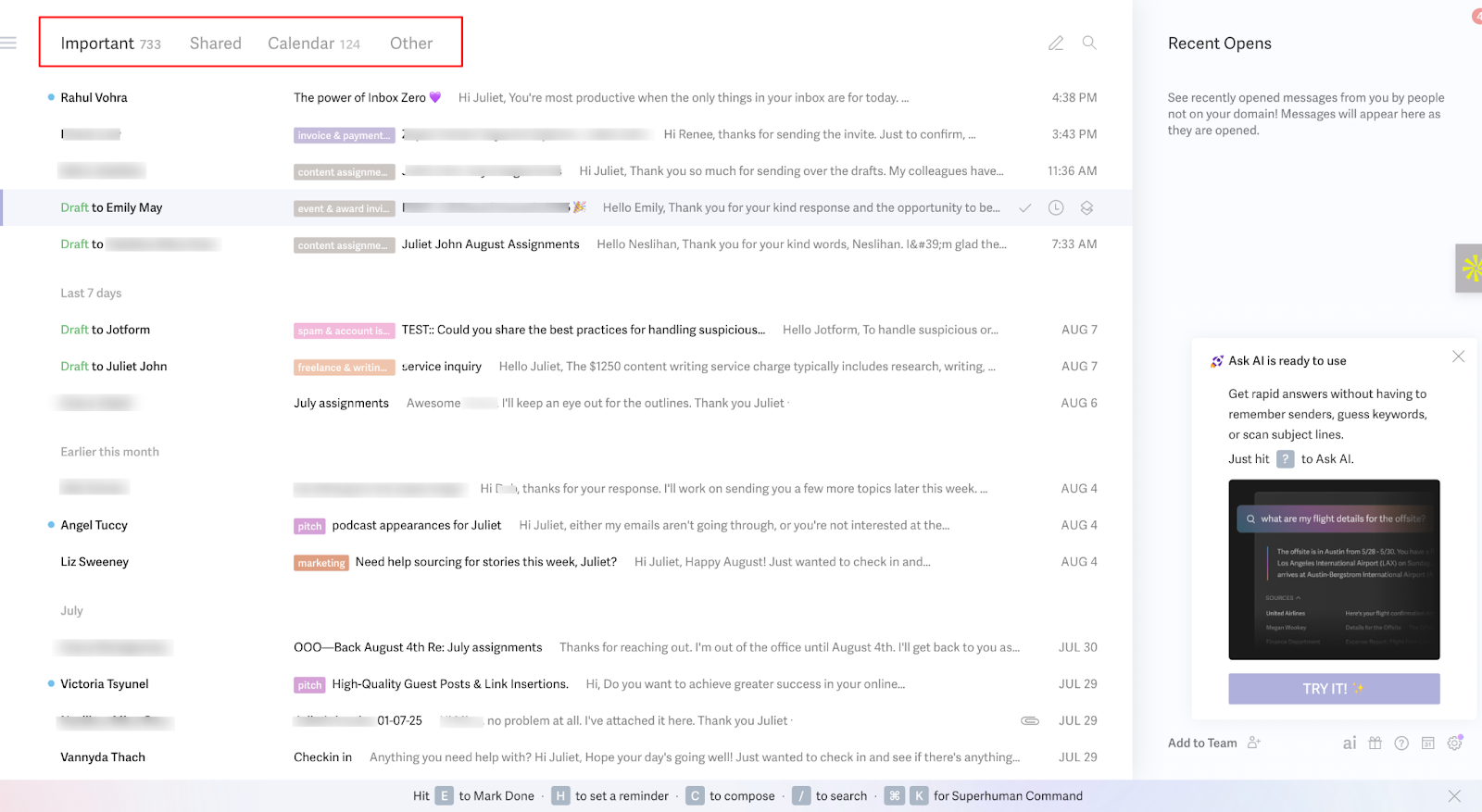Open Vannyda Thach's Checkin in email
The height and width of the screenshot is (812, 1482).
pyautogui.click(x=567, y=757)
